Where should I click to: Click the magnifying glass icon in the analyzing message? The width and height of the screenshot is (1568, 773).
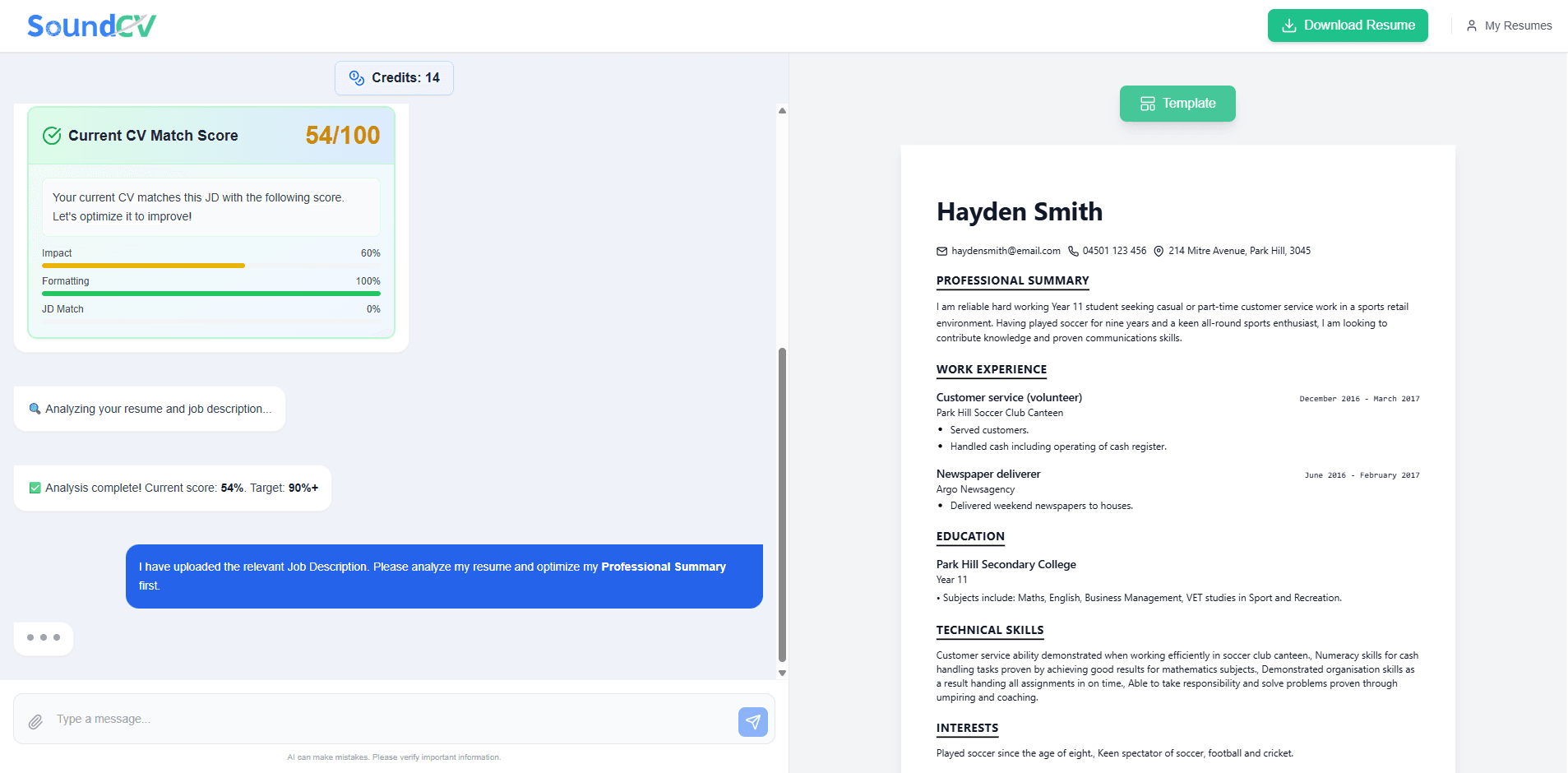(34, 408)
